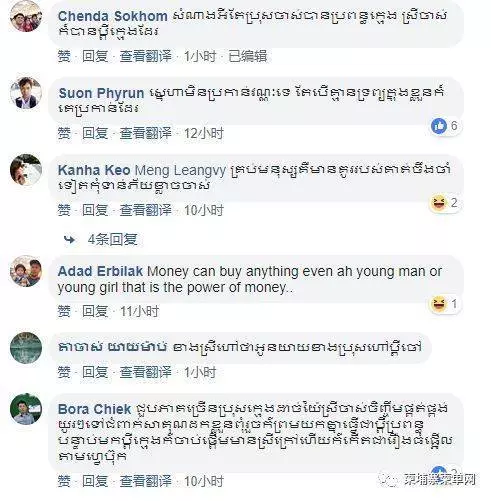Like Chenda Sokhom's comment with 赞
Viewport: 491px width, 501px height.
64,56
